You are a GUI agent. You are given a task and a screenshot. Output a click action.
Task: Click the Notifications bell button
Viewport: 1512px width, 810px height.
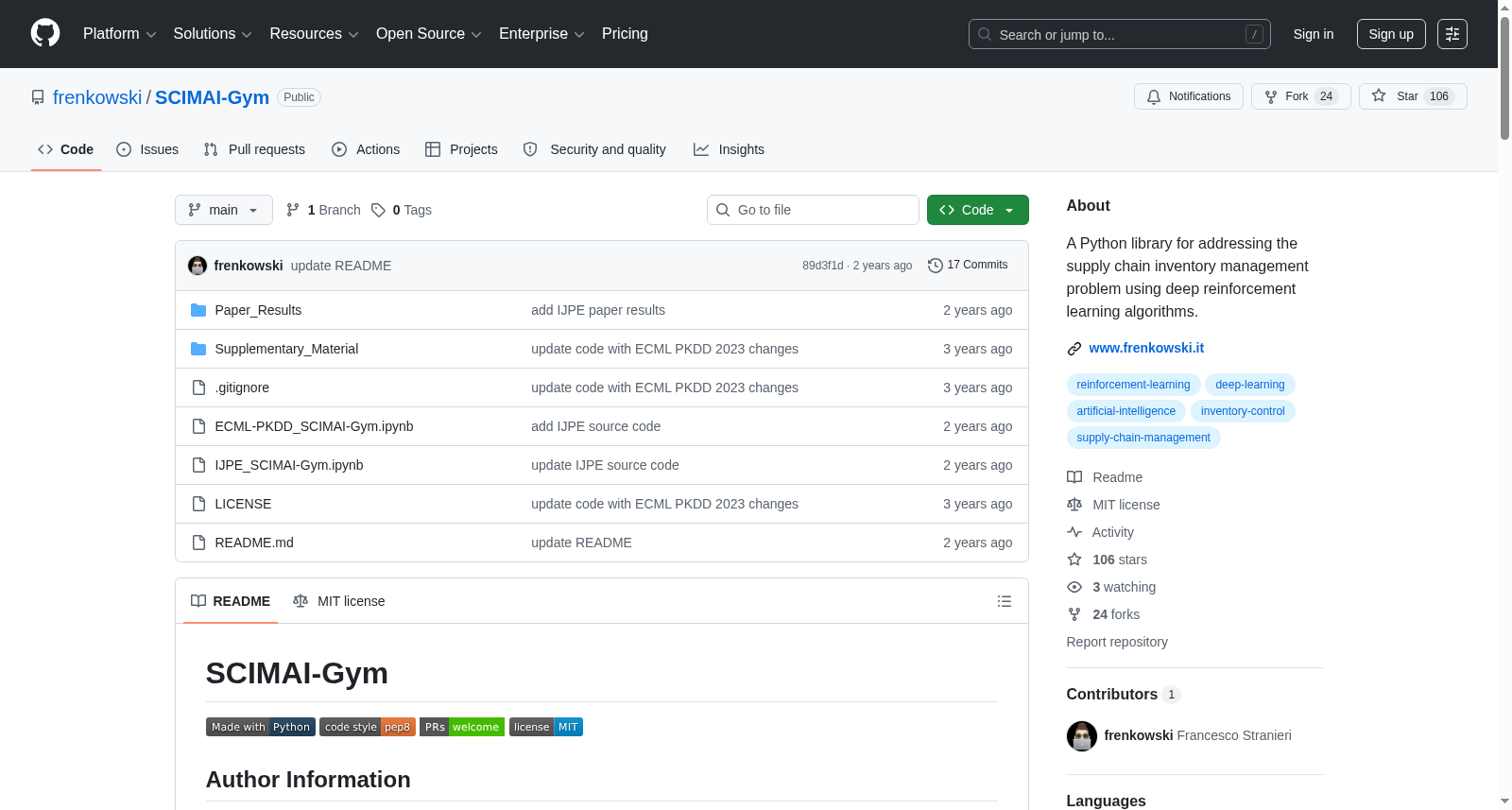click(x=1189, y=96)
